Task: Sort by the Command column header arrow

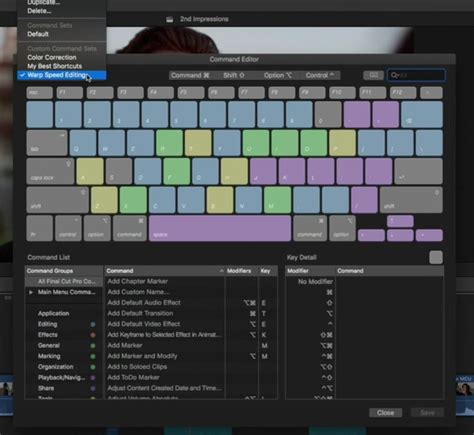Action: click(x=221, y=271)
